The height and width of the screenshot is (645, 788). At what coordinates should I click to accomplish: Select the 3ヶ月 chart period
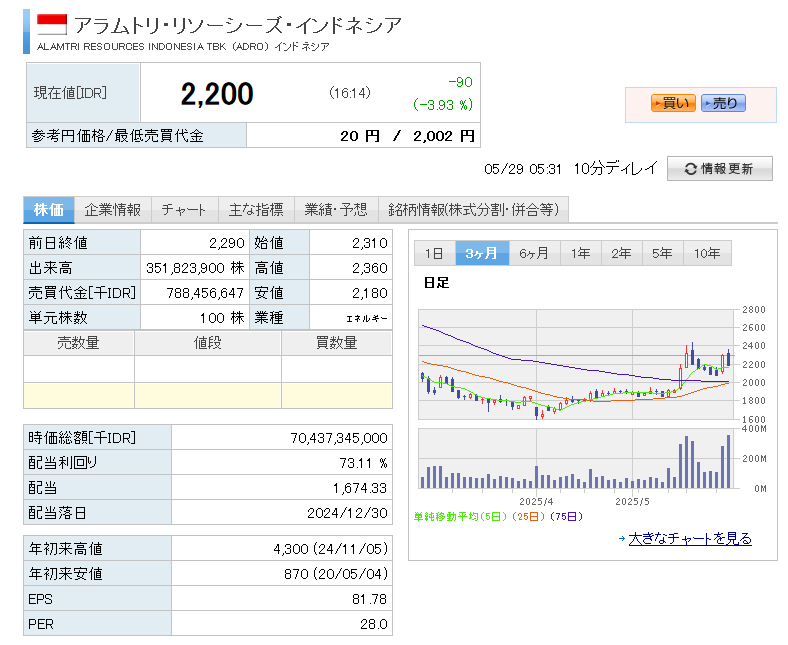click(481, 253)
